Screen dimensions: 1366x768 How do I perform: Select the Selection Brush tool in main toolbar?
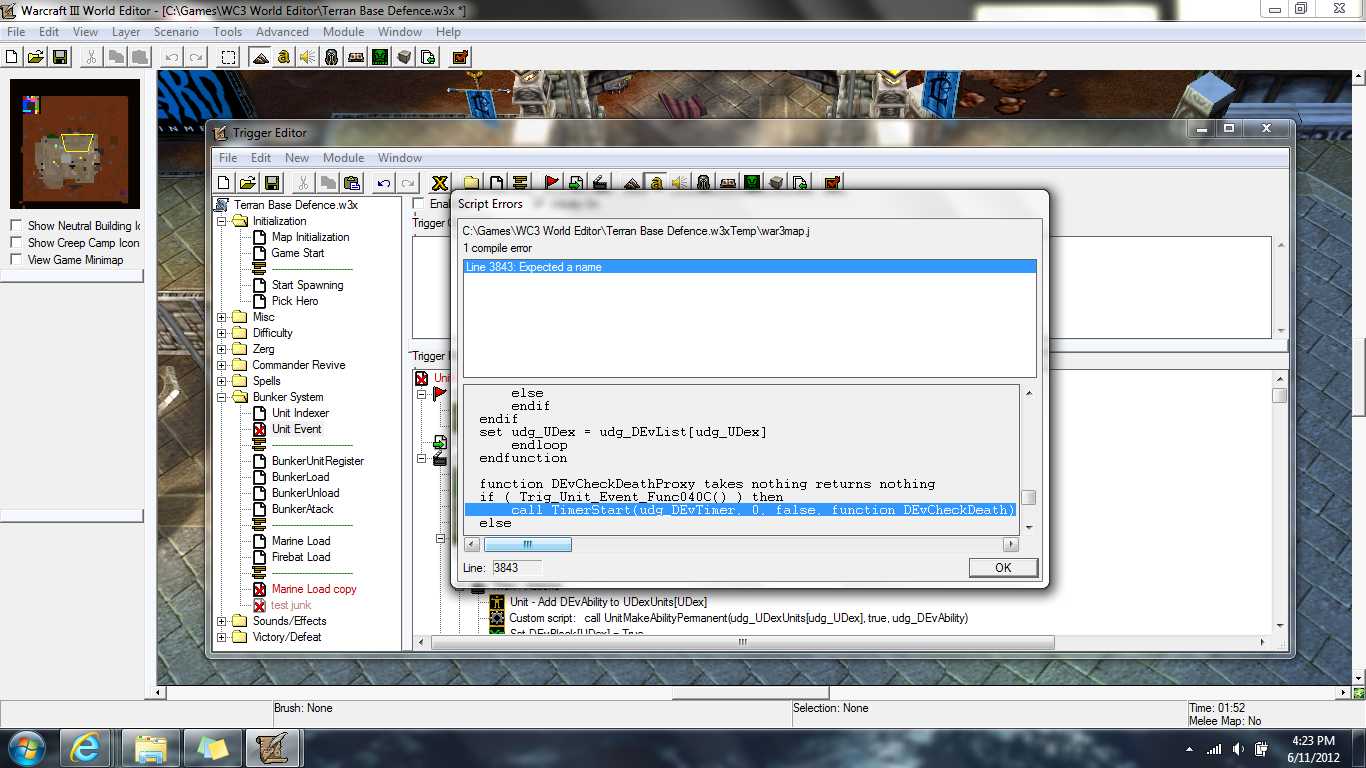click(229, 58)
